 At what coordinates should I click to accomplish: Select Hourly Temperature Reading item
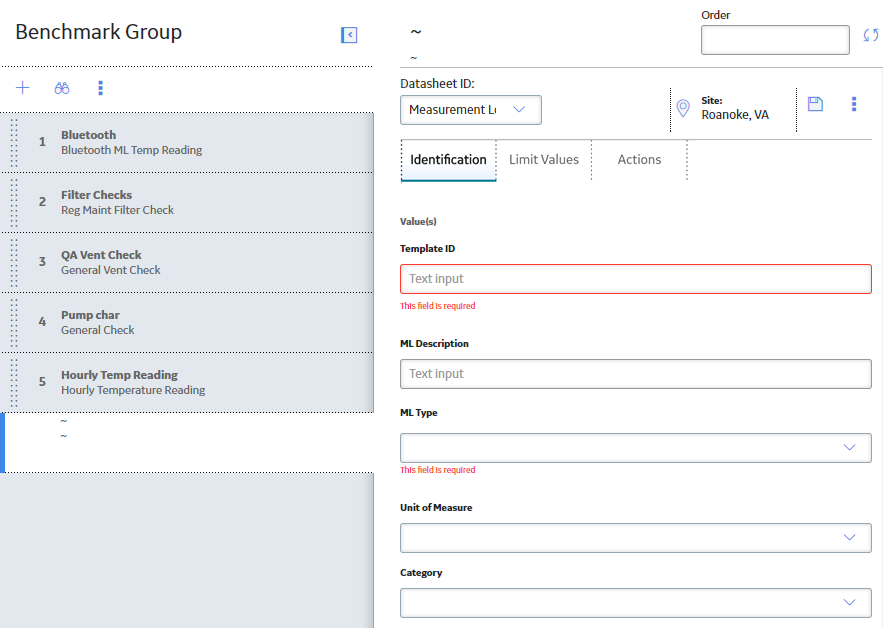tap(187, 383)
